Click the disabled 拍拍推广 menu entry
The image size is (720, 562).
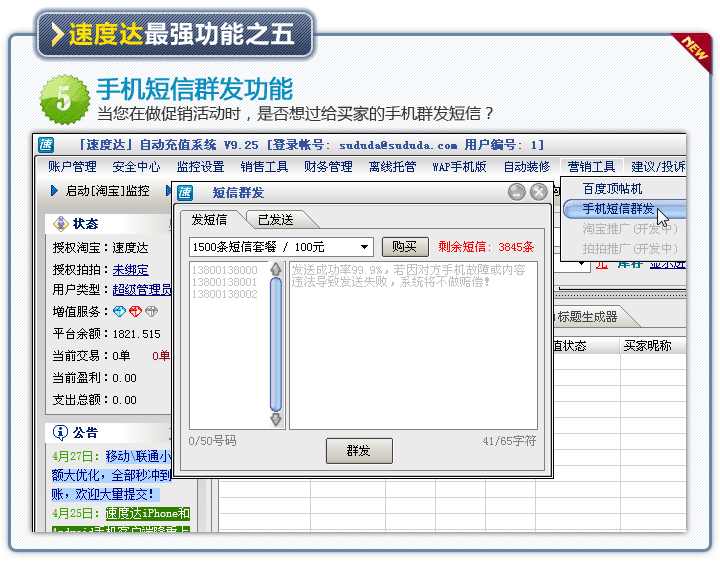(x=630, y=249)
